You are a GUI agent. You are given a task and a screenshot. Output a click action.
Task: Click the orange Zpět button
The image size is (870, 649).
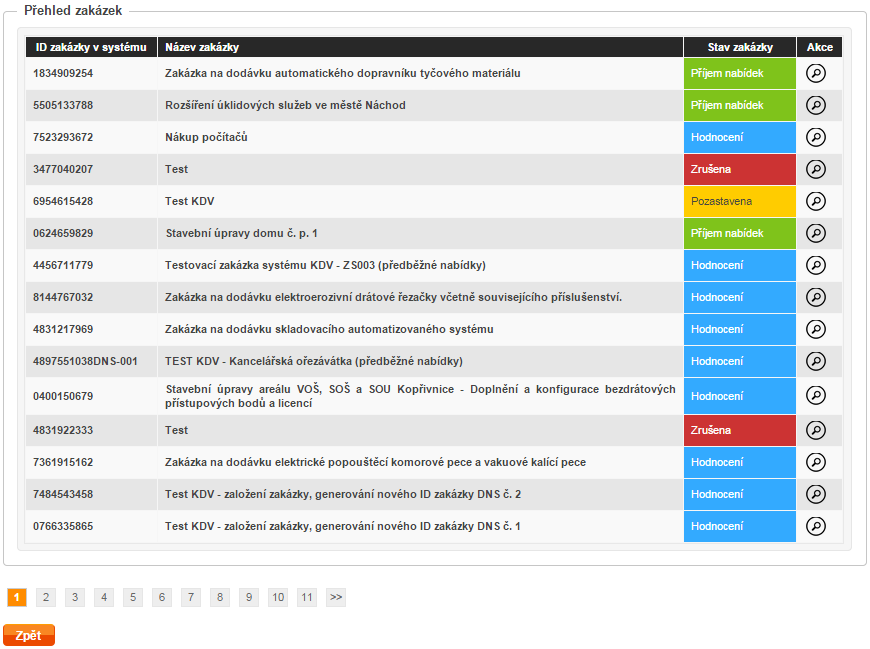(29, 636)
